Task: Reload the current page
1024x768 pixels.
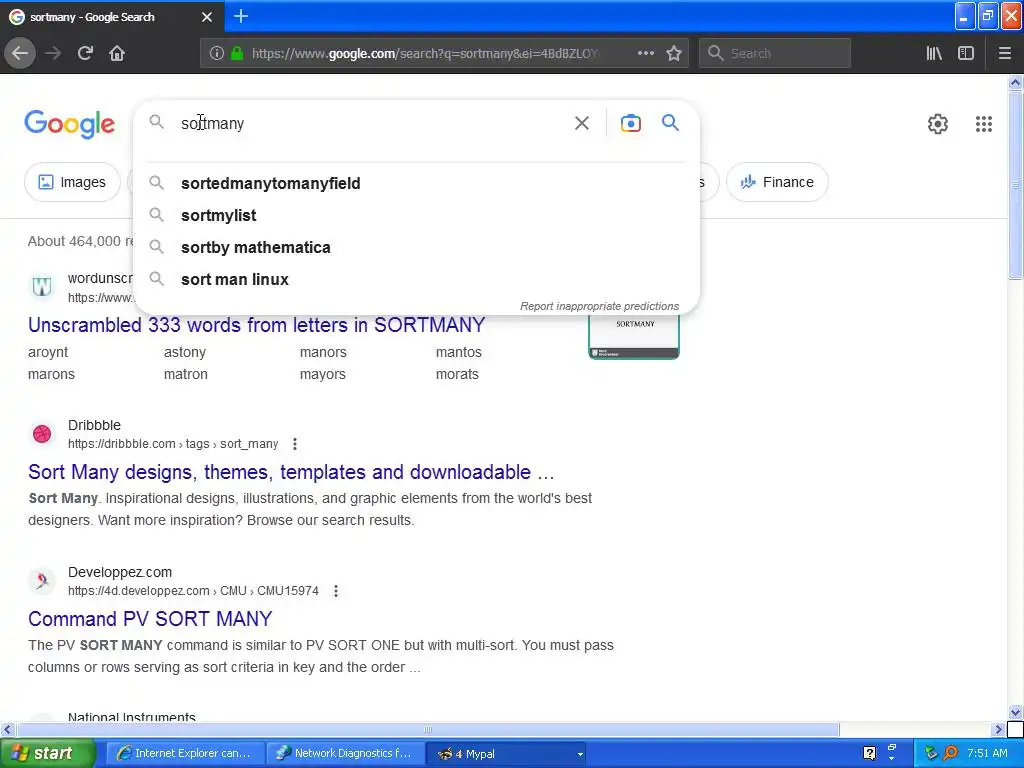Action: click(85, 53)
